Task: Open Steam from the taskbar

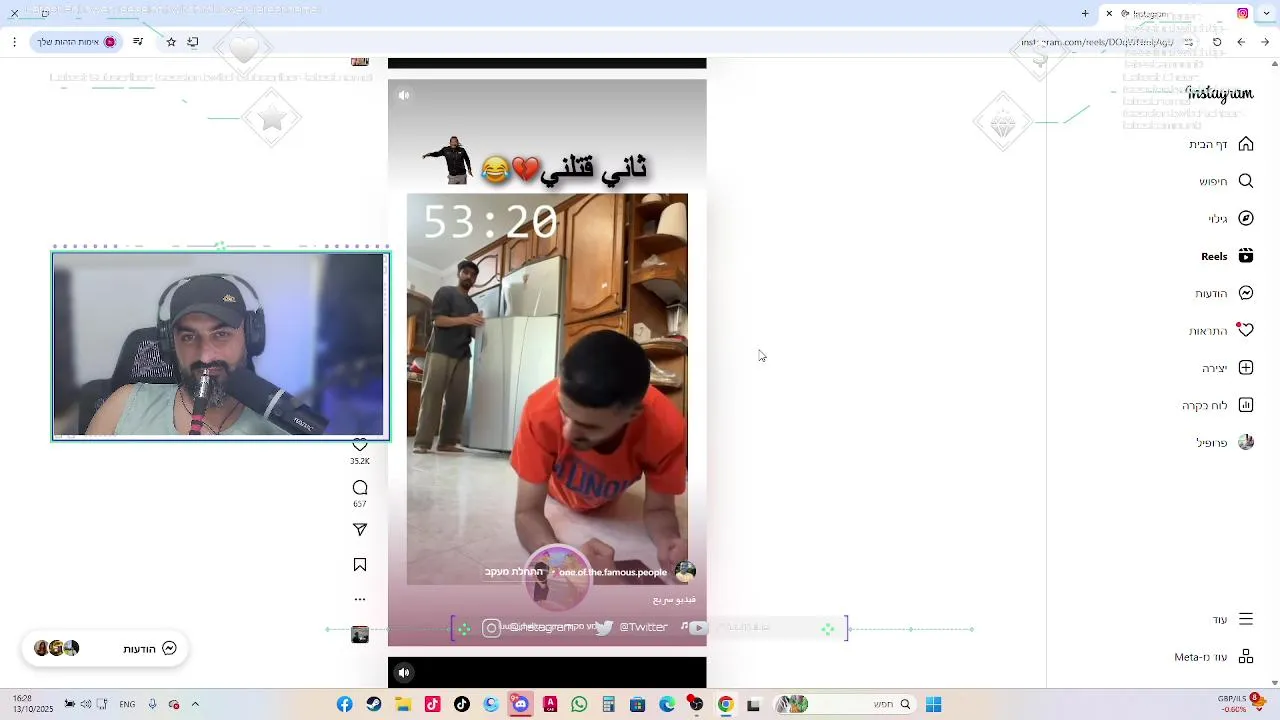Action: (x=373, y=705)
